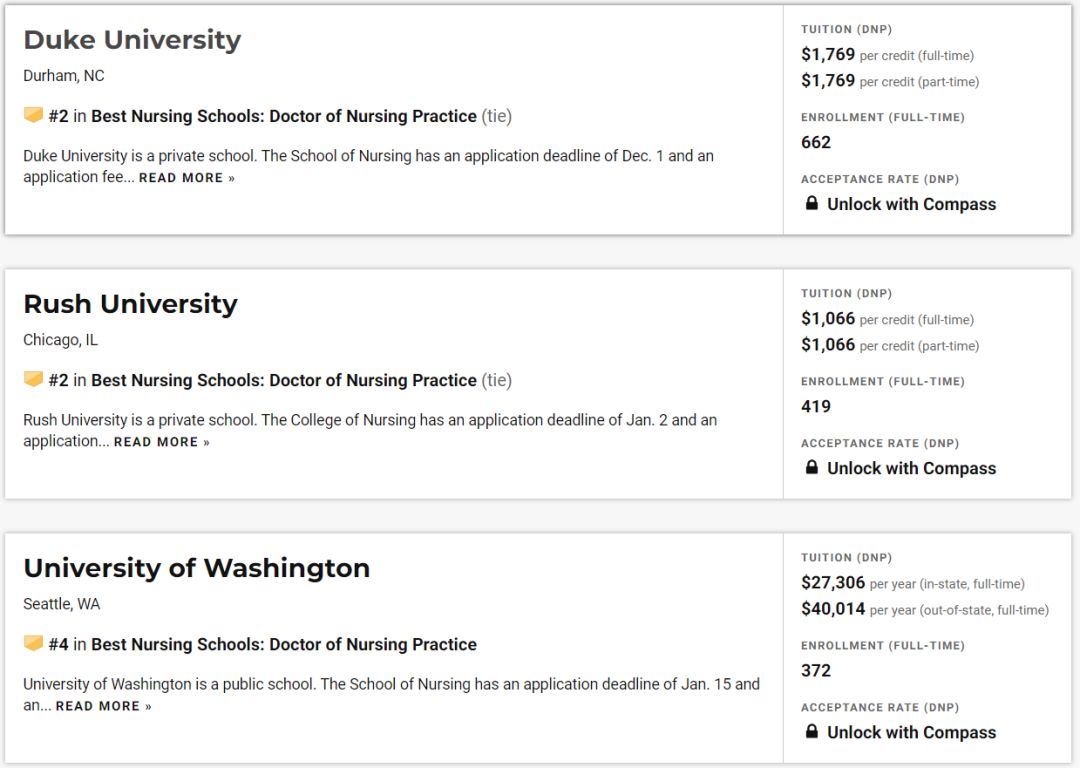1080x768 pixels.
Task: Click Rush's Best Nursing Schools ranking link
Action: [284, 380]
